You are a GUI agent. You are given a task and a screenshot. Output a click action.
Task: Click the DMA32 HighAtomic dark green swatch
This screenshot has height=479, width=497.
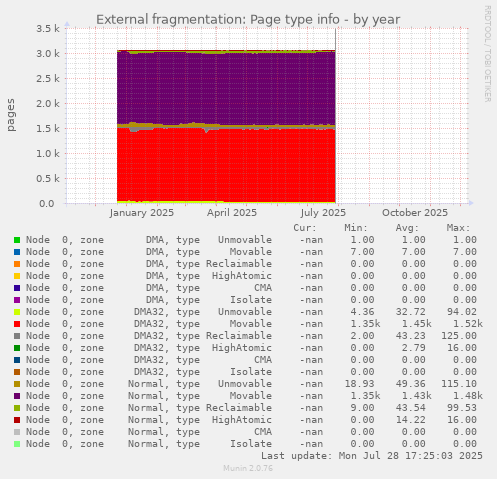coord(17,348)
